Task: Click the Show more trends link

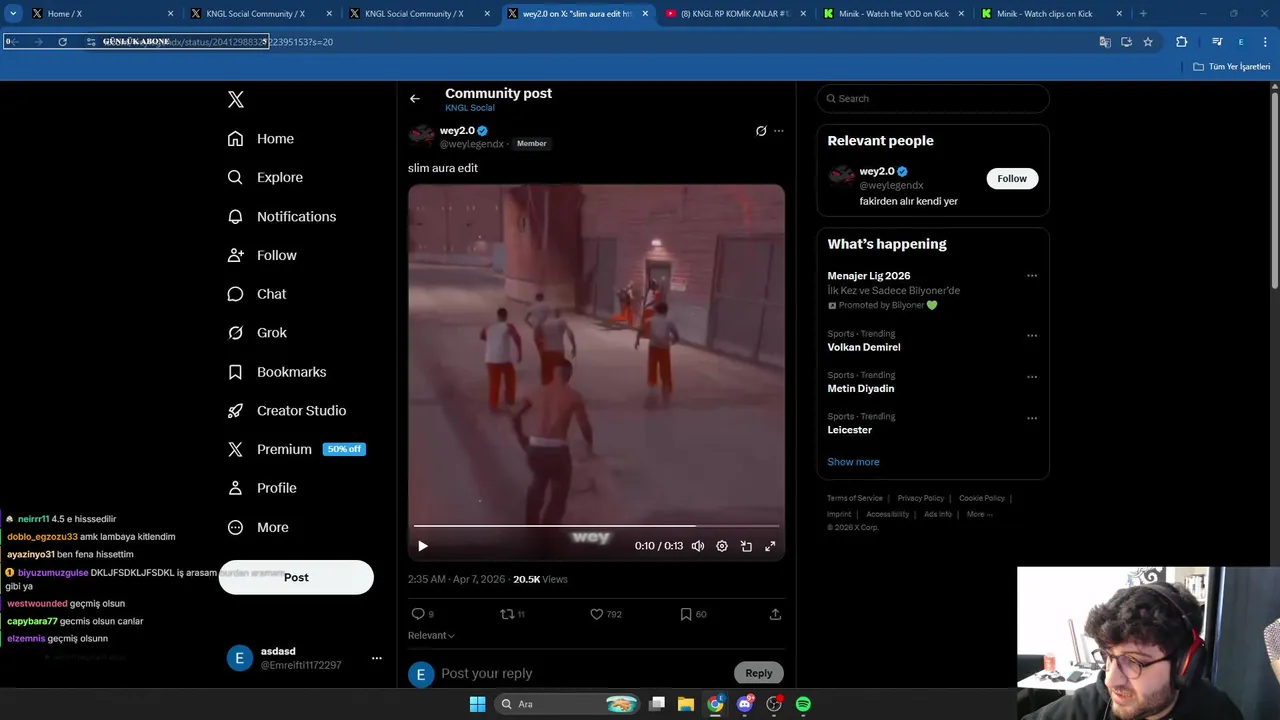Action: tap(853, 462)
